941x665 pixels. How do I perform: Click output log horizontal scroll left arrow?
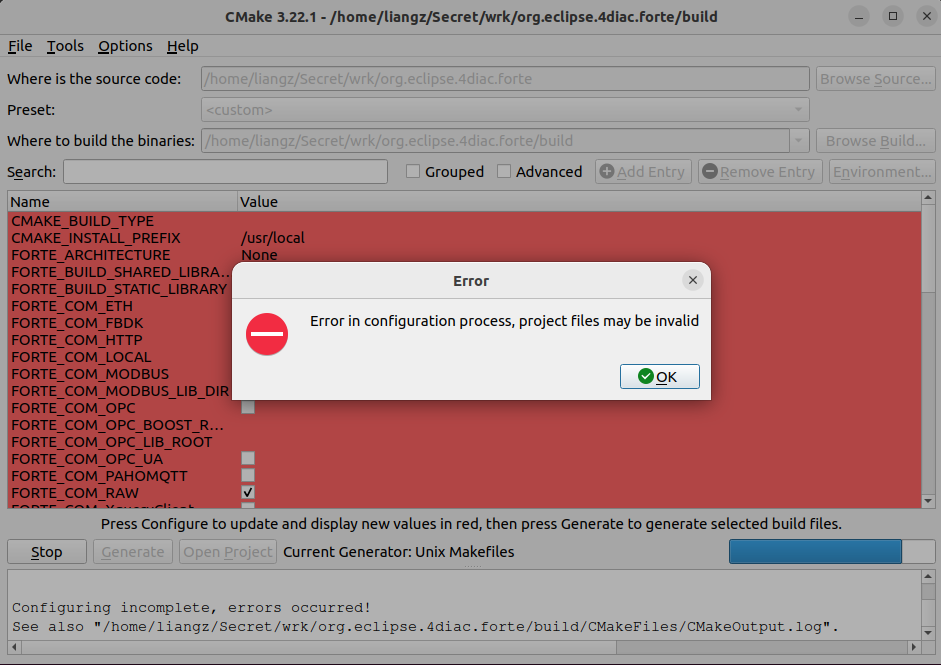pyautogui.click(x=14, y=648)
